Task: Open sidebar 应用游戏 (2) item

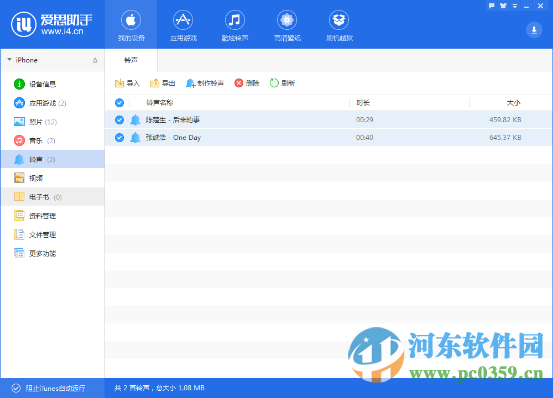Action: tap(53, 103)
